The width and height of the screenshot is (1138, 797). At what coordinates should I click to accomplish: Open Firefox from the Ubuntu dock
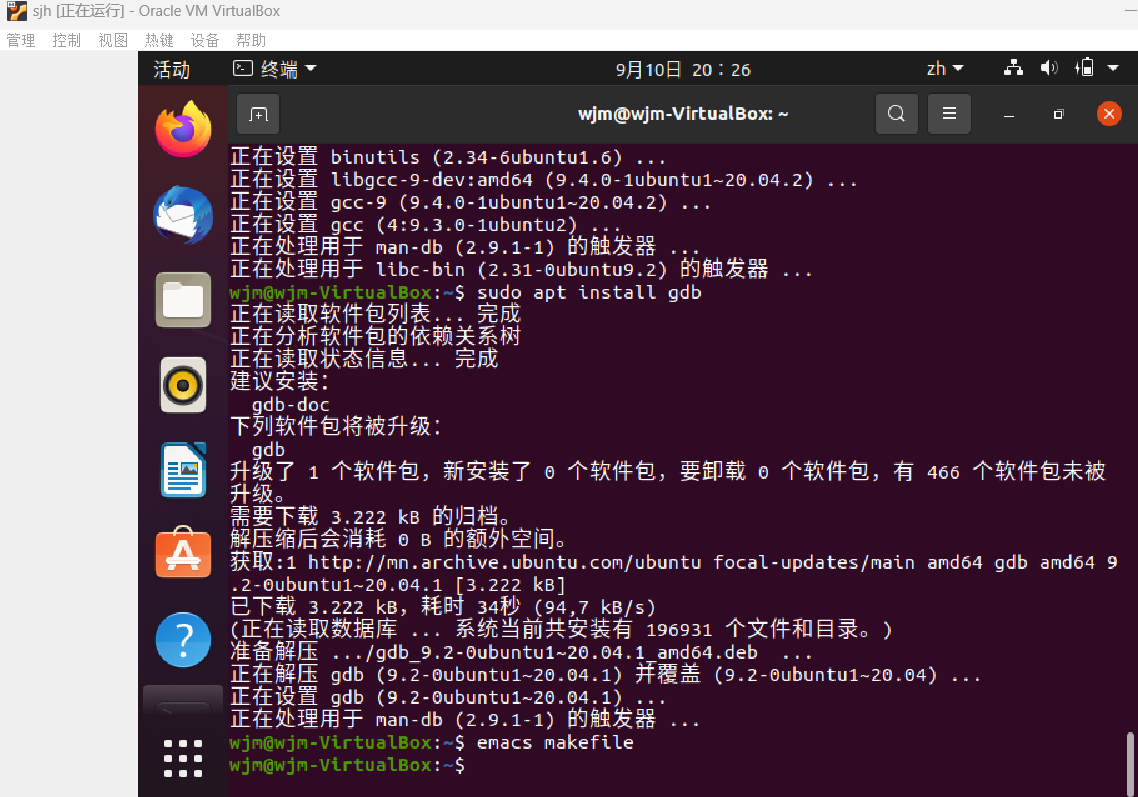(183, 129)
